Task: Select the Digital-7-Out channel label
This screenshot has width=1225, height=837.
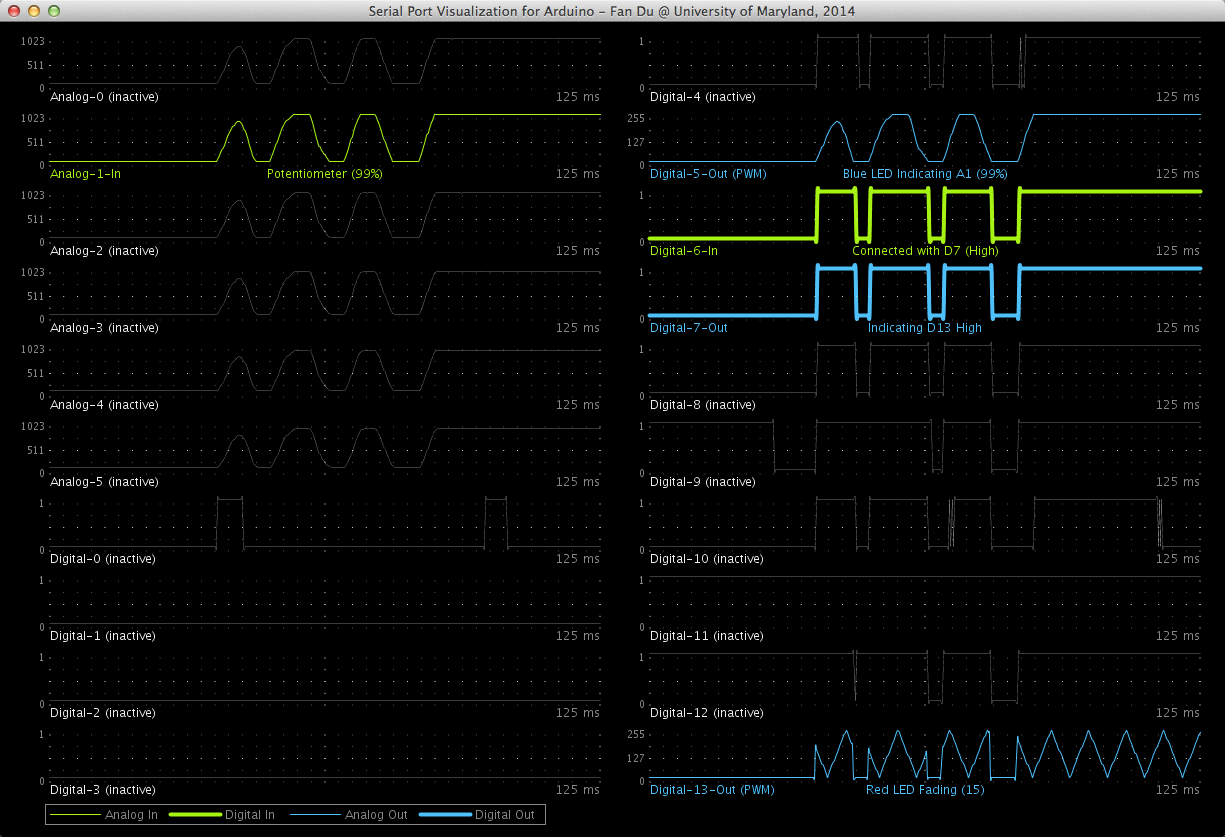Action: 689,328
